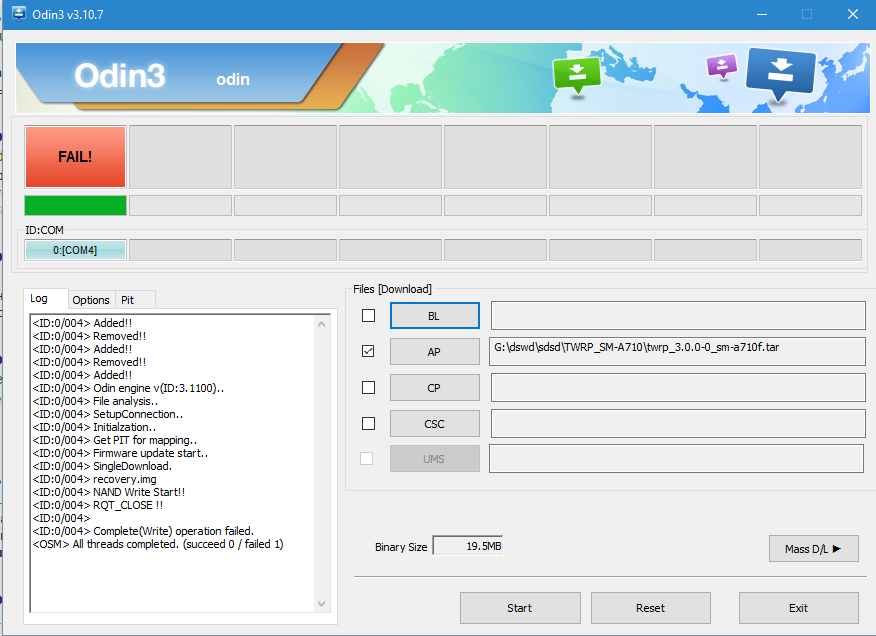The height and width of the screenshot is (636, 876).
Task: Switch to the Options tab
Action: click(91, 300)
